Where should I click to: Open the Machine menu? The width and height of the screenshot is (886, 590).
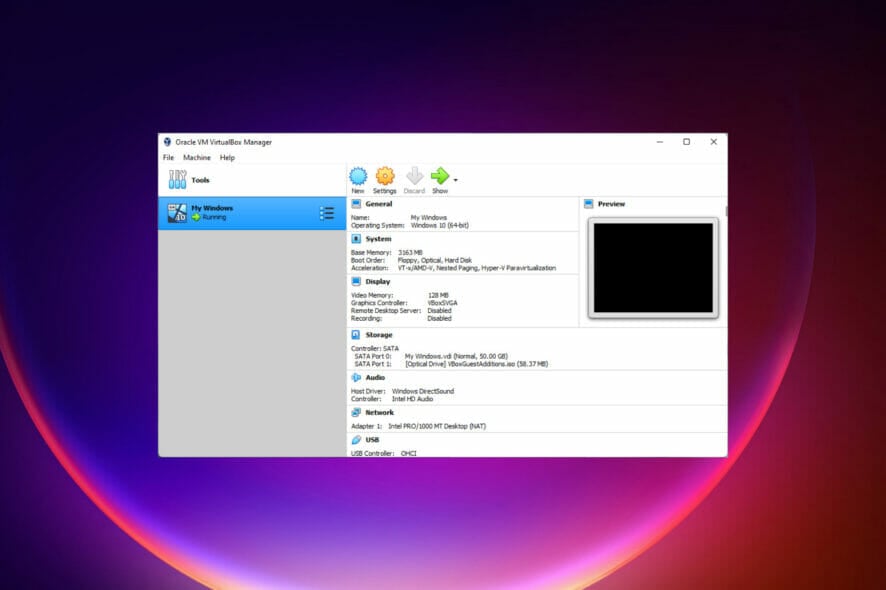coord(196,157)
